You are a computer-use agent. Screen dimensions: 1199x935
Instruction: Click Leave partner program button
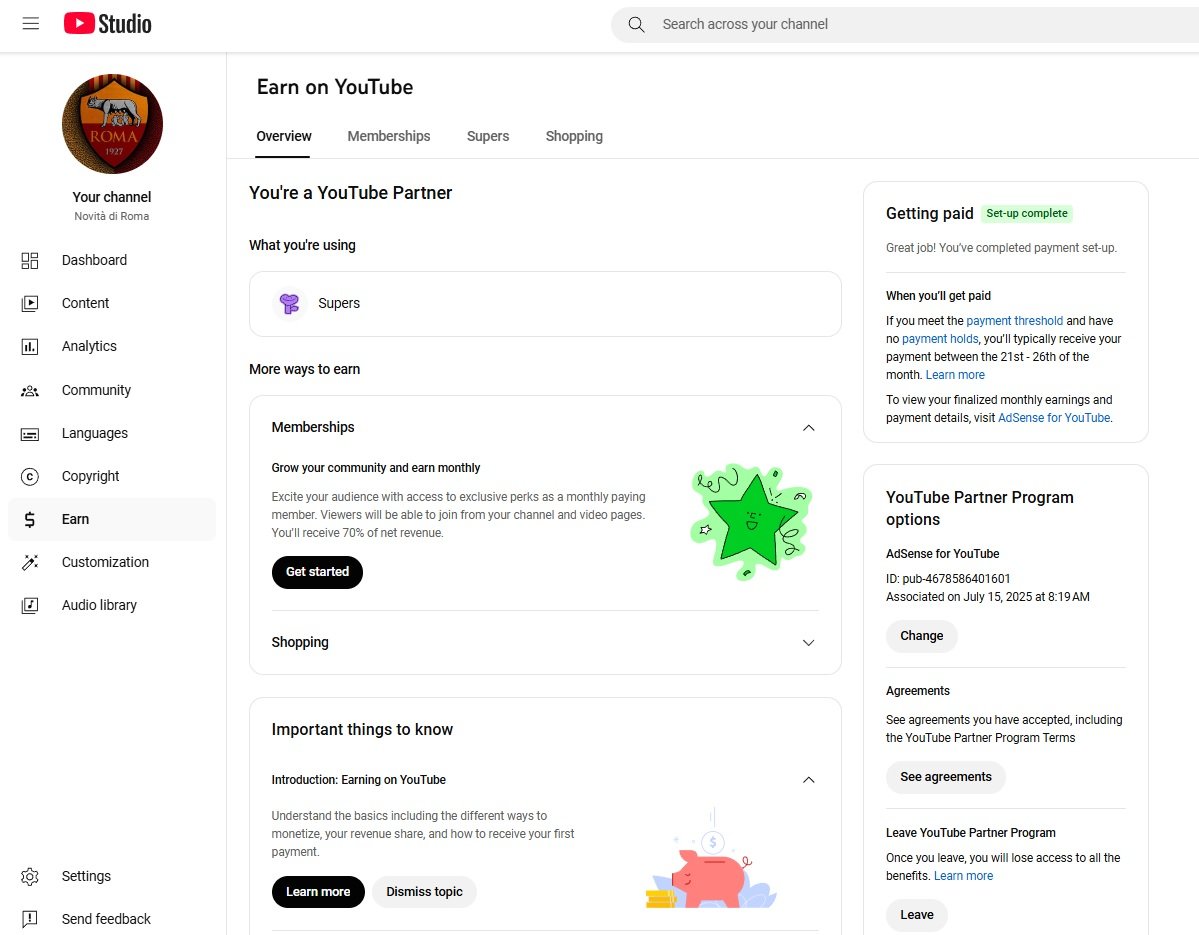tap(917, 915)
